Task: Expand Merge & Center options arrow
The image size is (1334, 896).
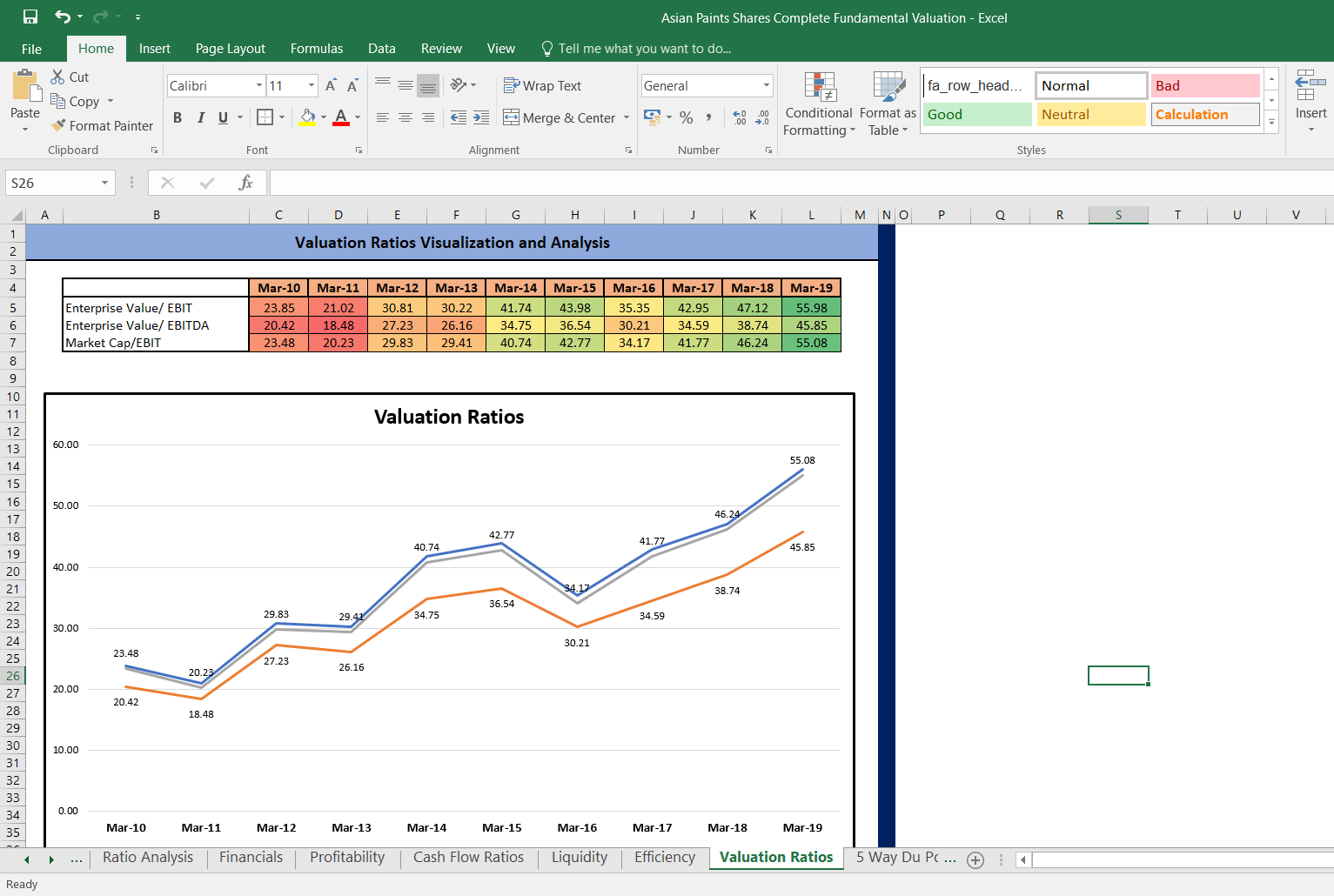Action: click(627, 117)
